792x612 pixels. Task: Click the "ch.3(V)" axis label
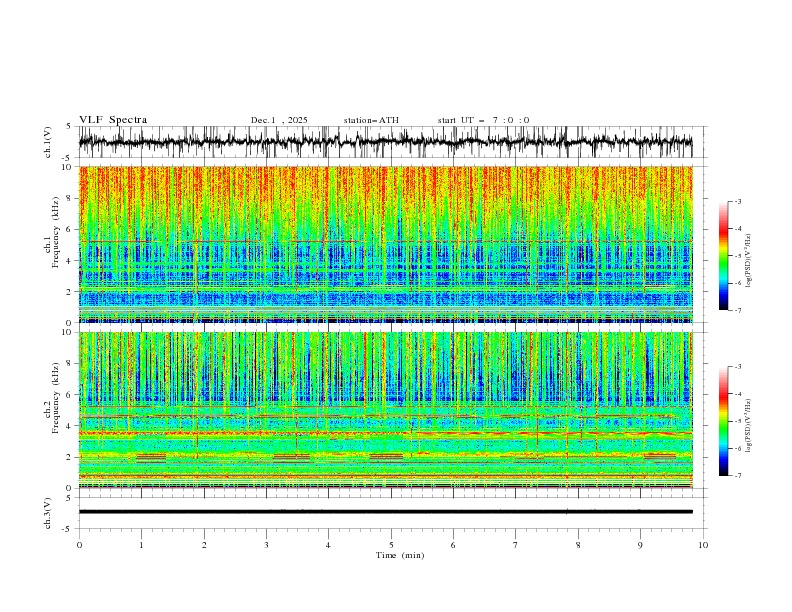pos(48,513)
